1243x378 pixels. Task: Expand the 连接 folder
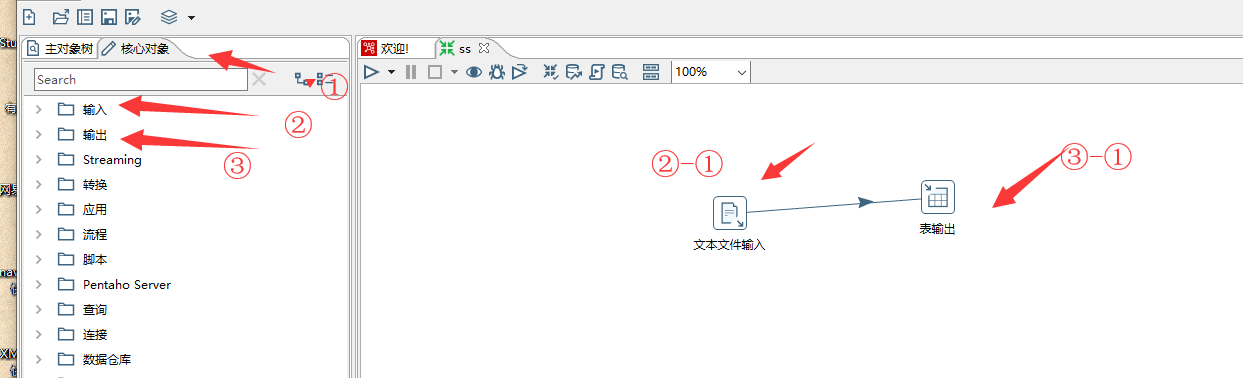[38, 334]
